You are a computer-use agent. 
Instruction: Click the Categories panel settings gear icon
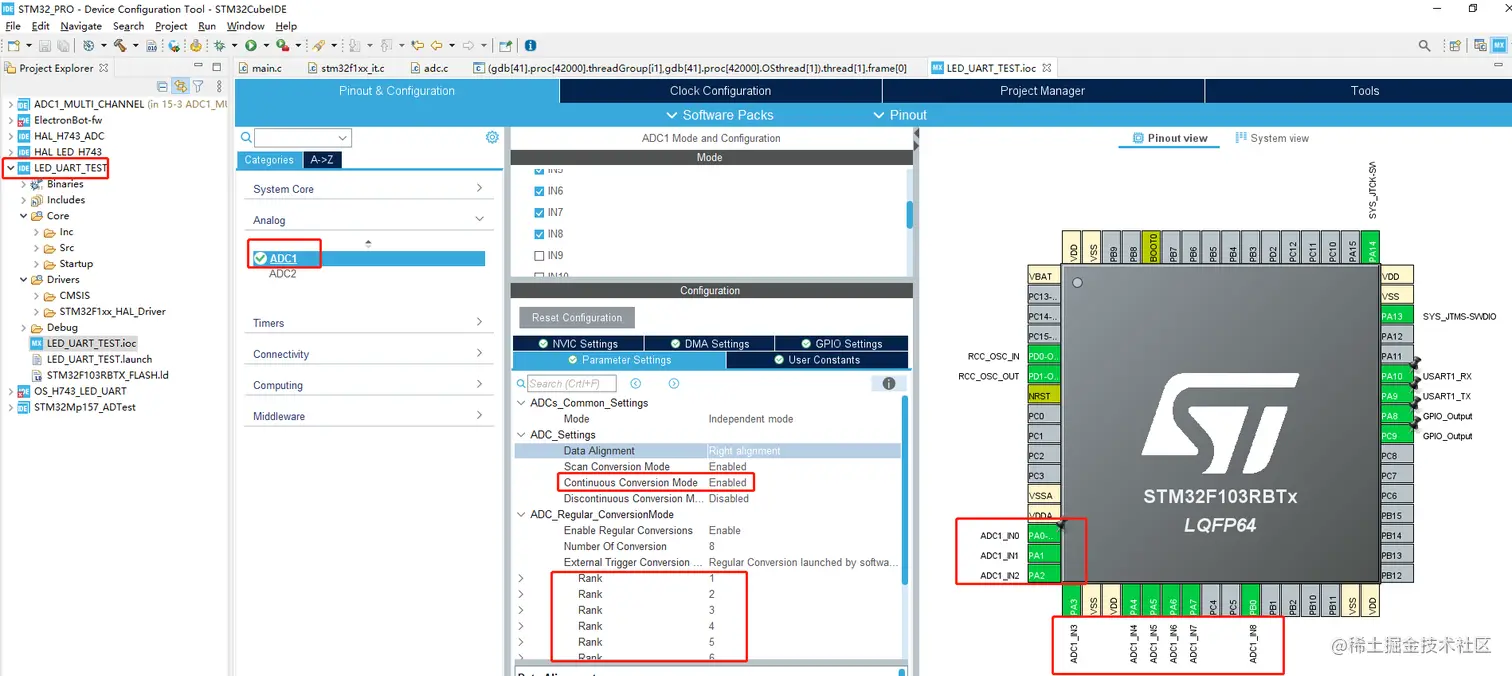pyautogui.click(x=492, y=137)
